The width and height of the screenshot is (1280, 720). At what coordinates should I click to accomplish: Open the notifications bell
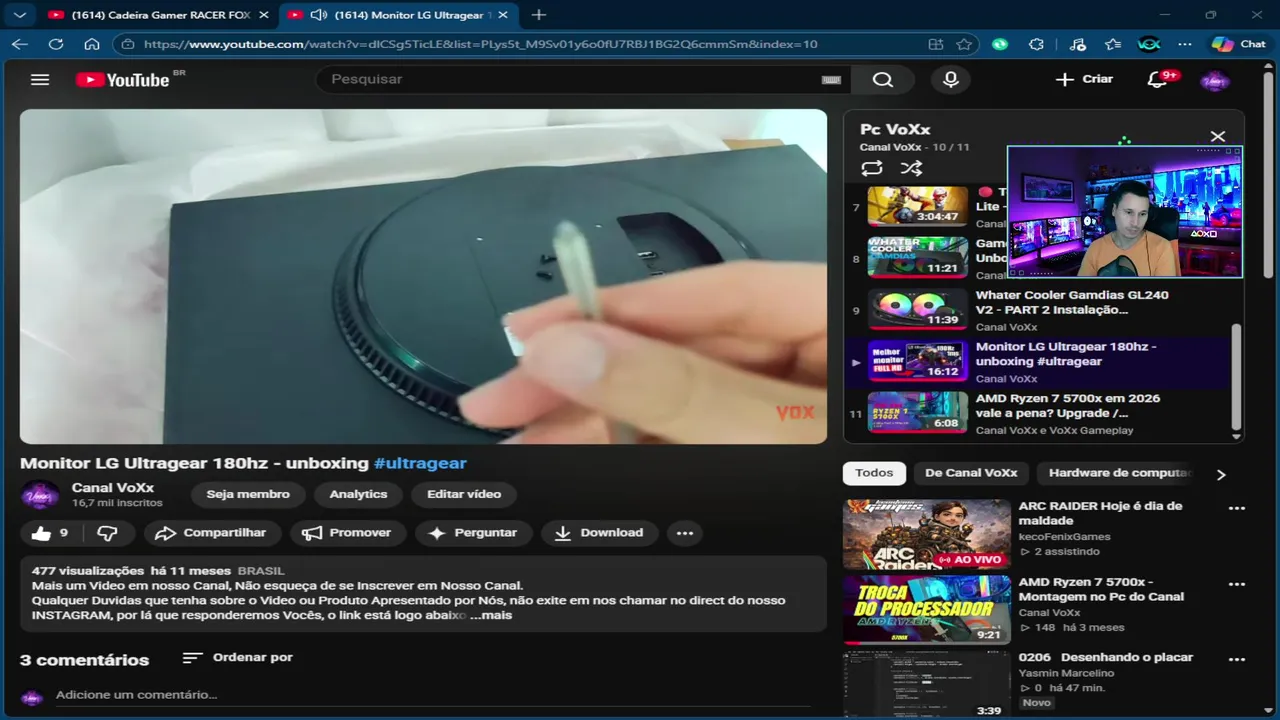tap(1158, 80)
